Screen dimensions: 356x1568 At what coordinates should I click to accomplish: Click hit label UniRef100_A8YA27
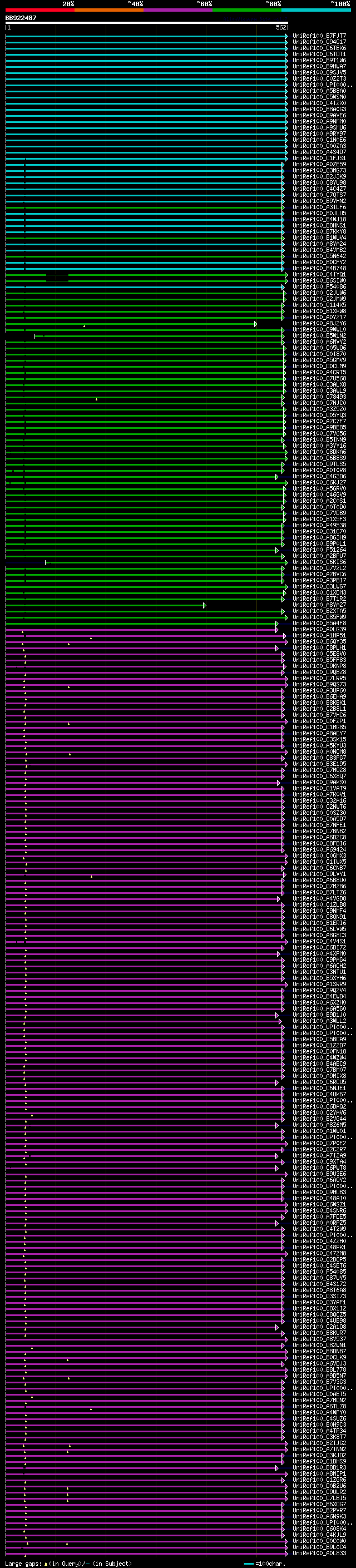[319, 605]
